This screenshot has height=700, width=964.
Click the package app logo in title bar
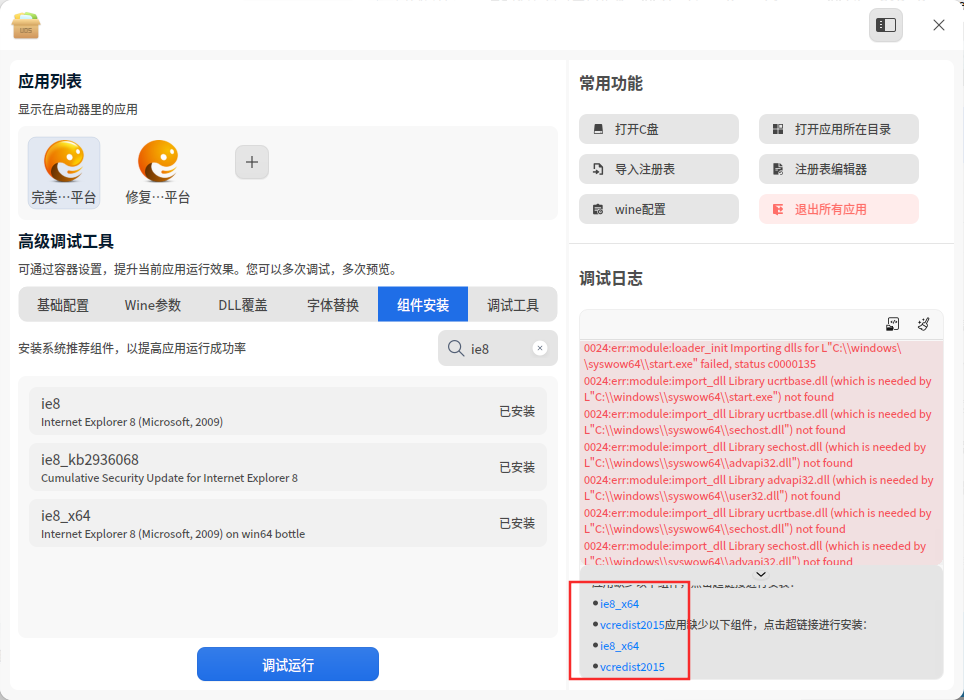tap(26, 25)
